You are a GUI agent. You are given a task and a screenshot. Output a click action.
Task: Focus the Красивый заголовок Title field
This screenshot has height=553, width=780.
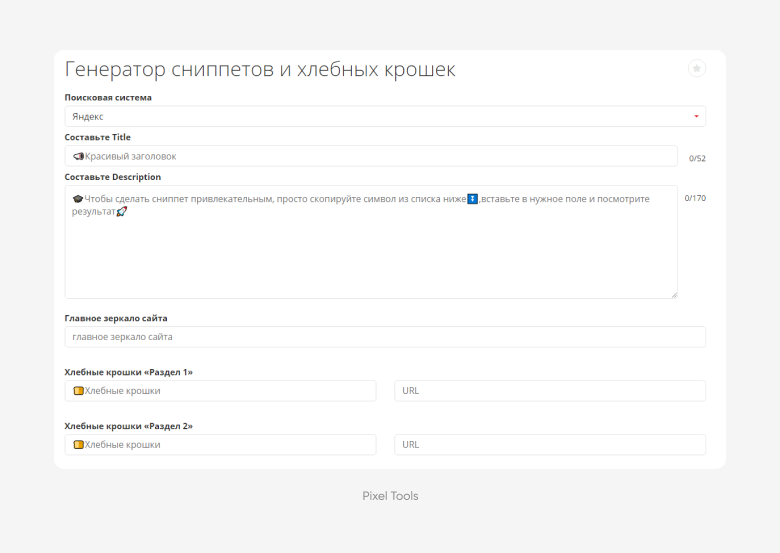pos(371,156)
